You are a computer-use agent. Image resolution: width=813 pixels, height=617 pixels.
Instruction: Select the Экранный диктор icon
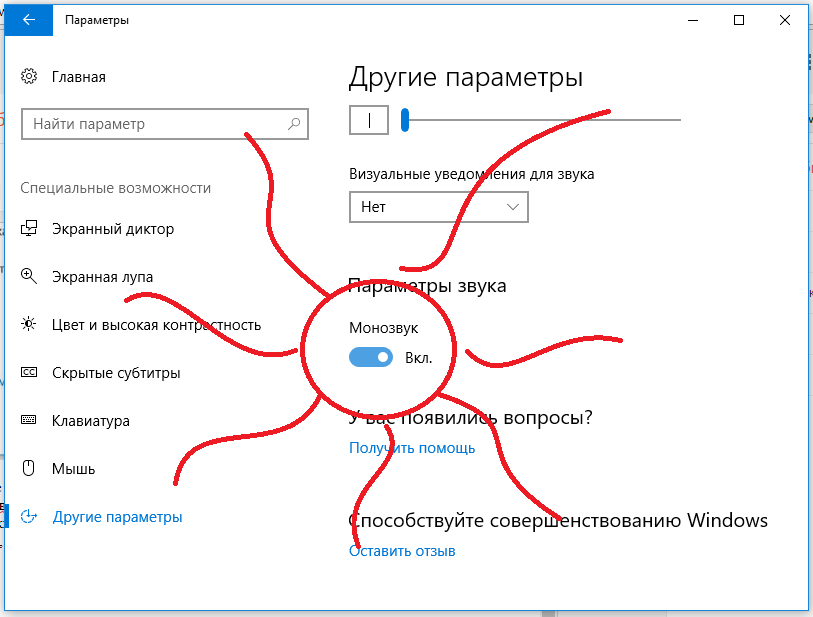click(29, 228)
